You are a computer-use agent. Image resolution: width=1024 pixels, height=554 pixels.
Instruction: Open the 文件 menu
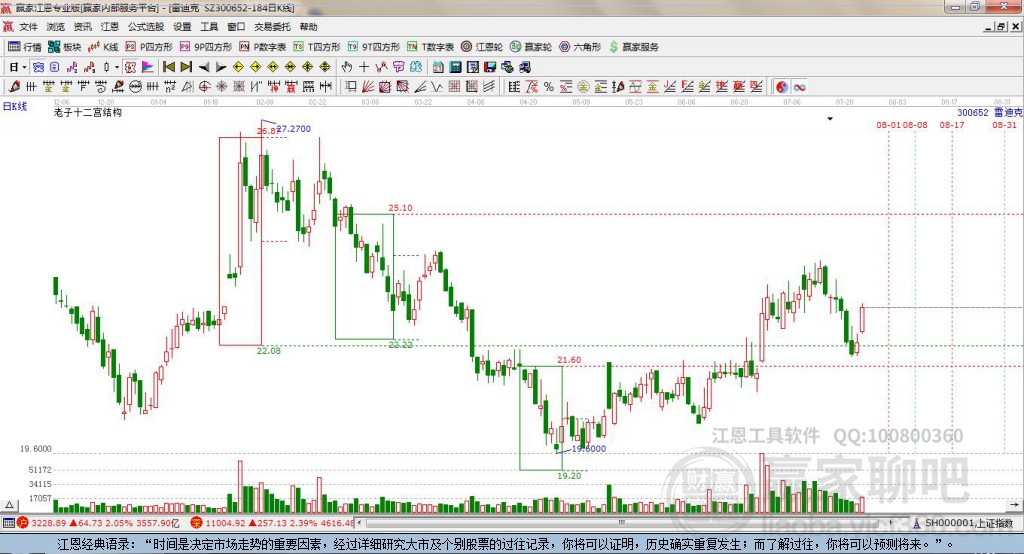point(28,27)
